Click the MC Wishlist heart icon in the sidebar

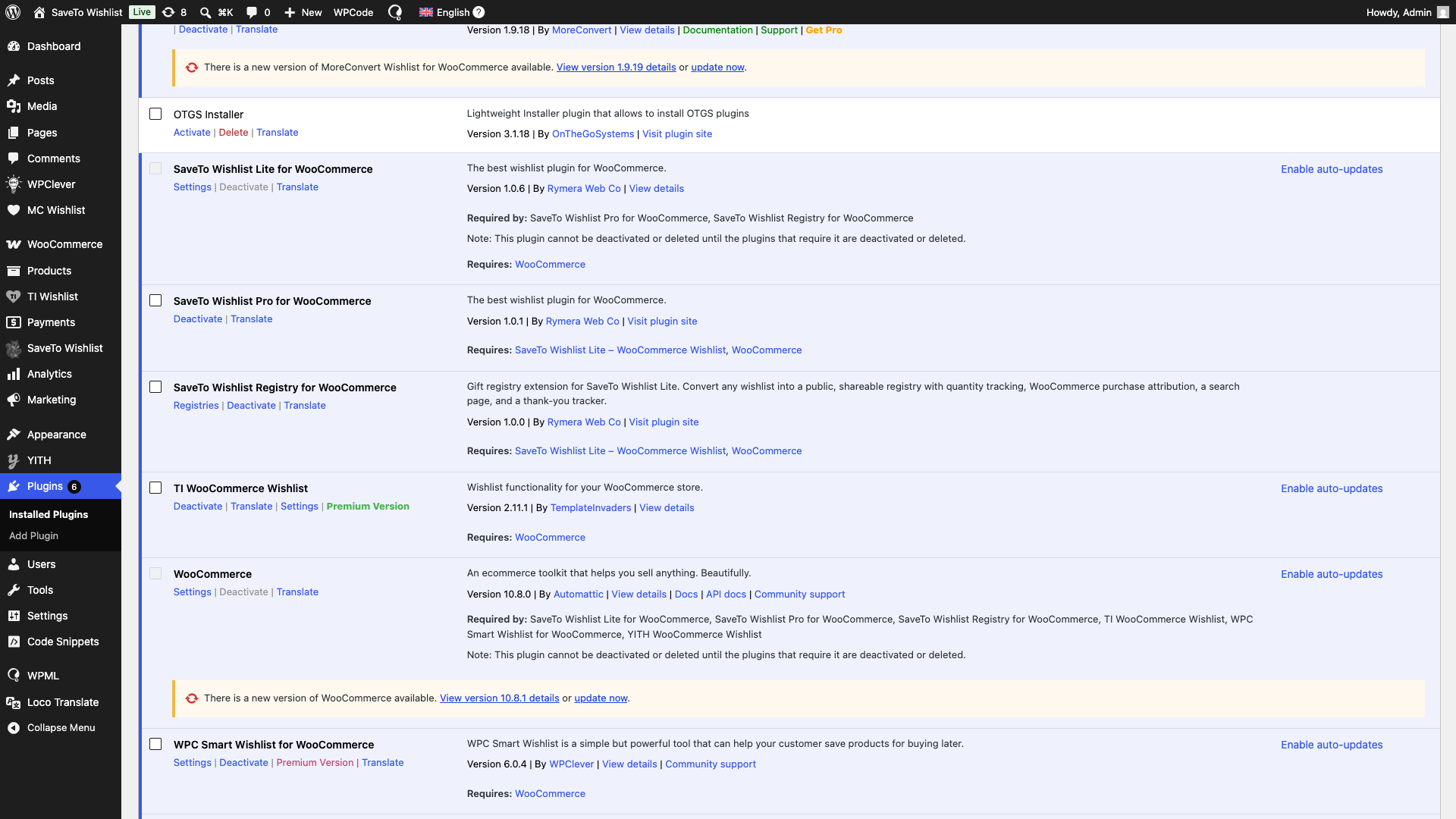(x=14, y=210)
